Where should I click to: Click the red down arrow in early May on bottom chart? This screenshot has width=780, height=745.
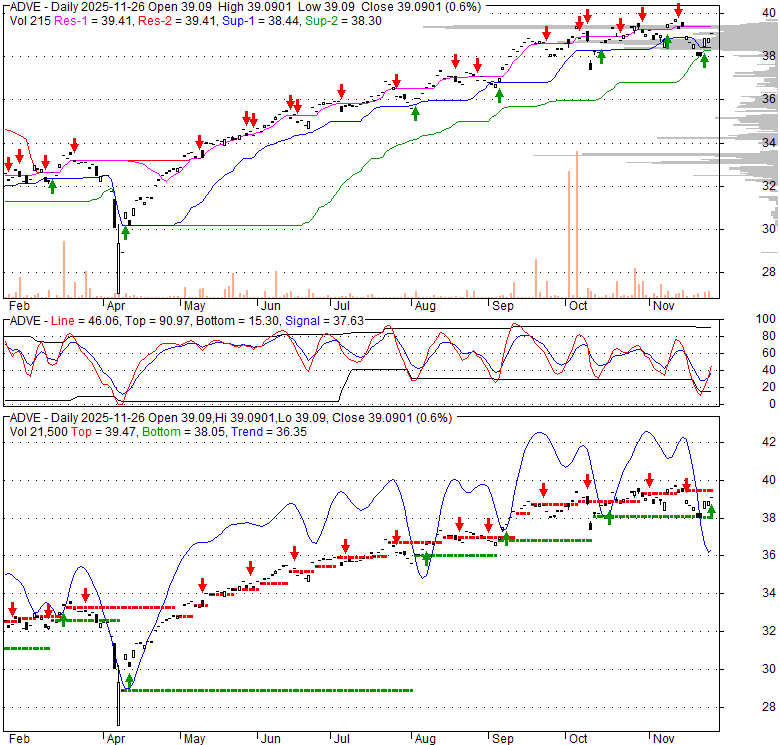201,586
